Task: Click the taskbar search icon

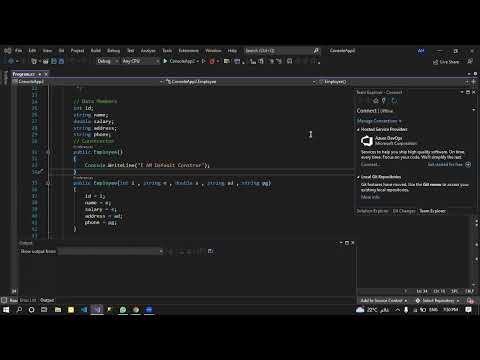Action: pos(19,310)
